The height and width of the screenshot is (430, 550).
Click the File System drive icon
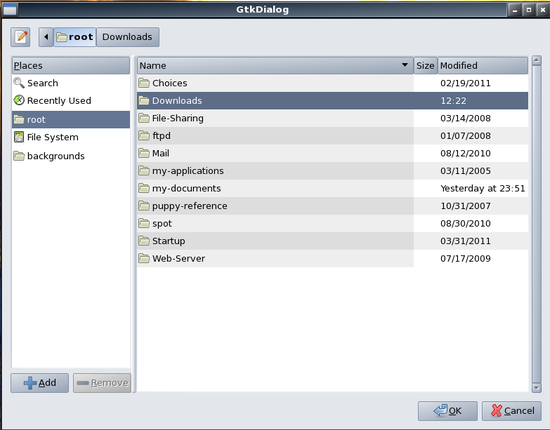pyautogui.click(x=19, y=137)
